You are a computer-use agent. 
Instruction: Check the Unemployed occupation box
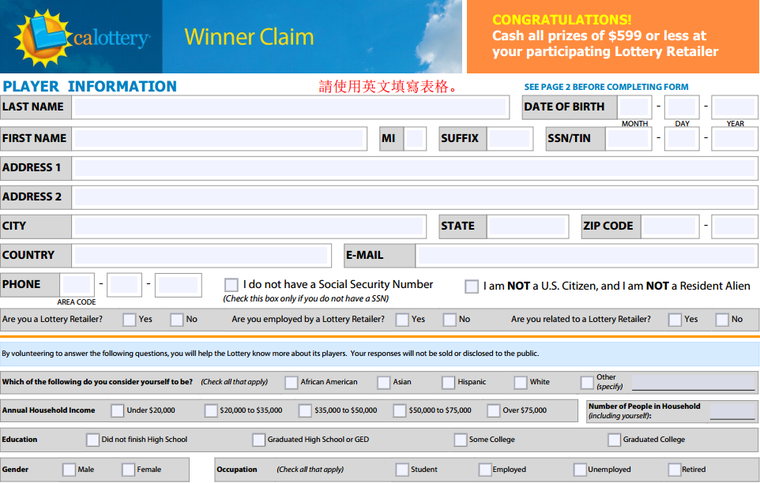point(580,470)
